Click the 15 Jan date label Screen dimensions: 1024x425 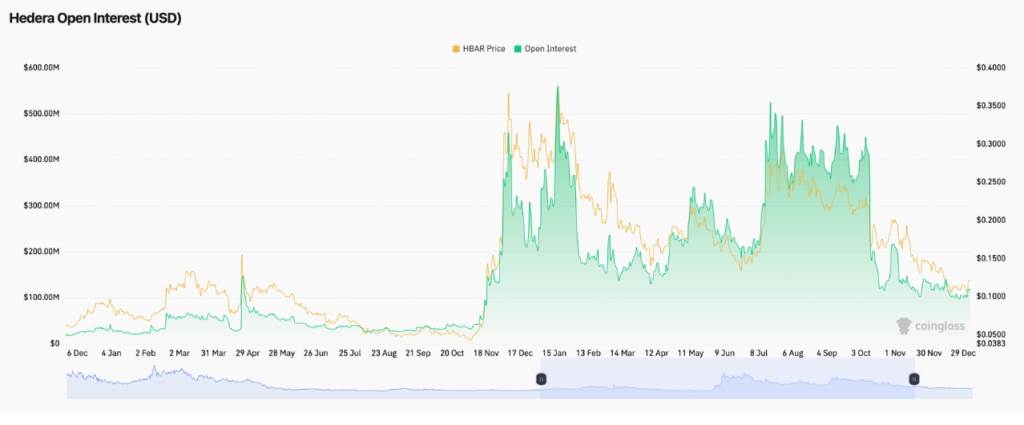pyautogui.click(x=554, y=353)
